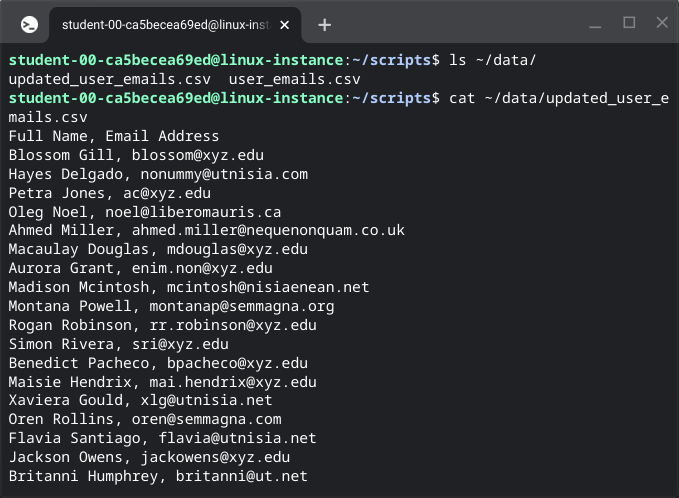The image size is (679, 498).
Task: Click the first student-00 prompt before 'ls'
Action: (x=224, y=60)
